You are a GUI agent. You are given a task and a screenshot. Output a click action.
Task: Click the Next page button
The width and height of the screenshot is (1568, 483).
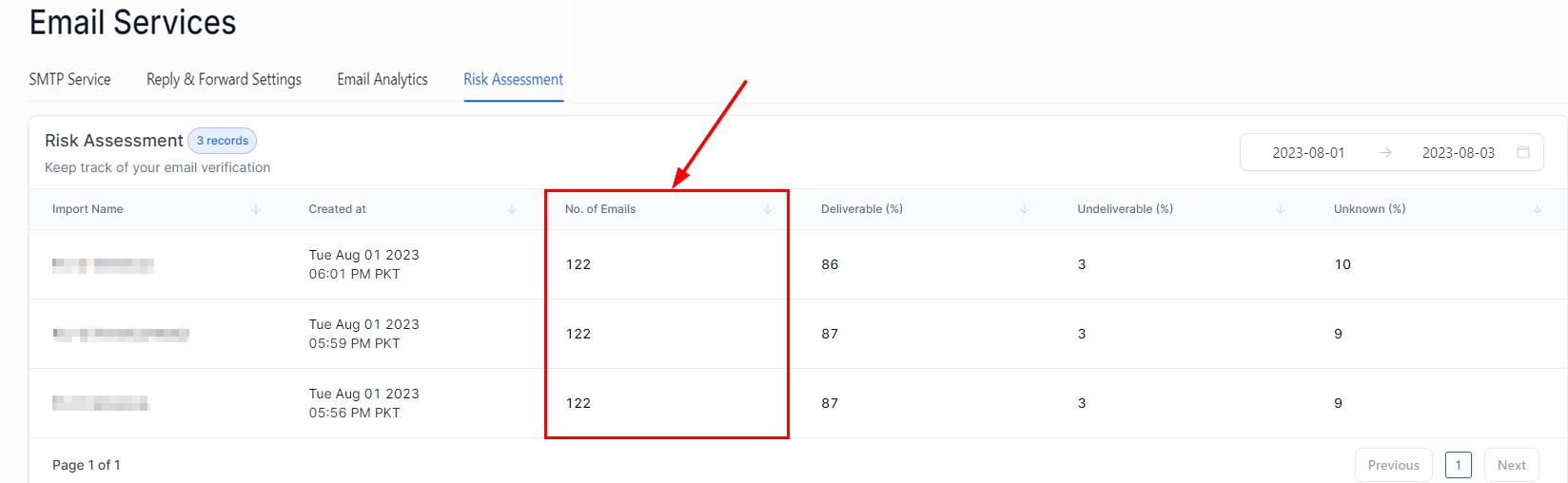[x=1511, y=465]
